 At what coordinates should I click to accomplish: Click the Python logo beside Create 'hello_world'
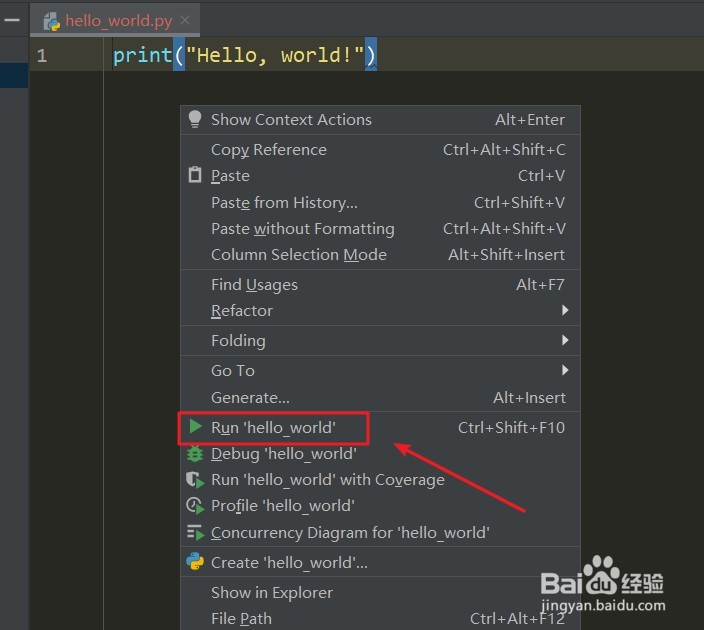click(195, 562)
